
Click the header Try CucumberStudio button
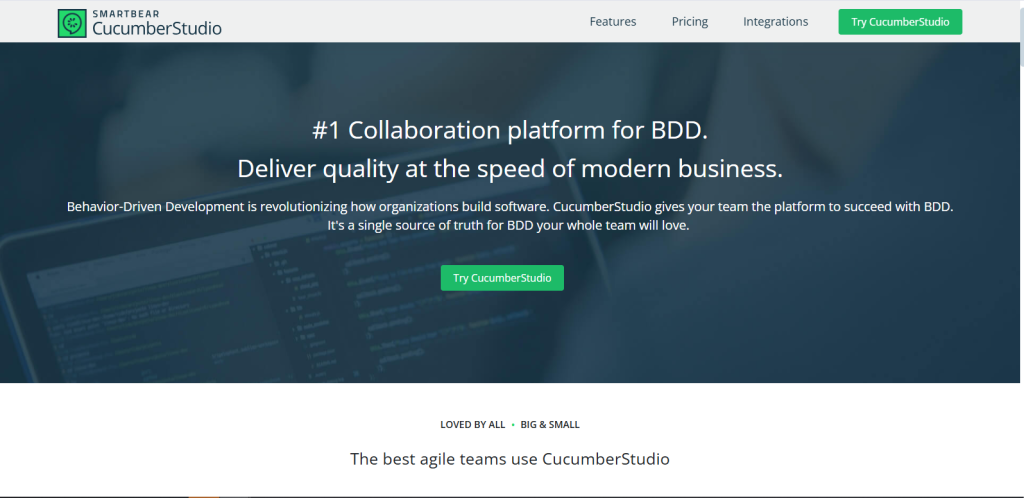[900, 22]
